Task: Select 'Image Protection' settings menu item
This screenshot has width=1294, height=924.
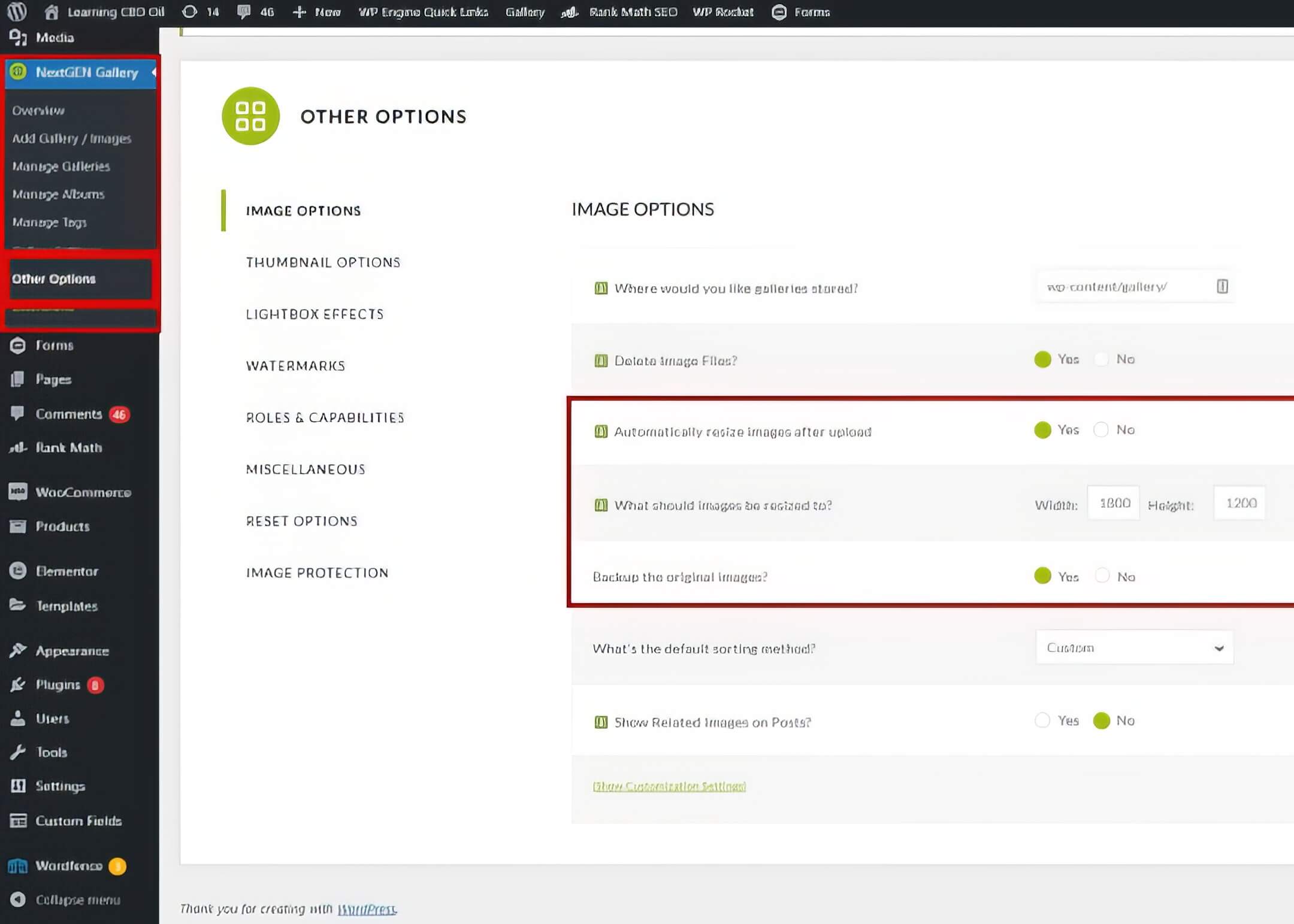Action: (x=317, y=573)
